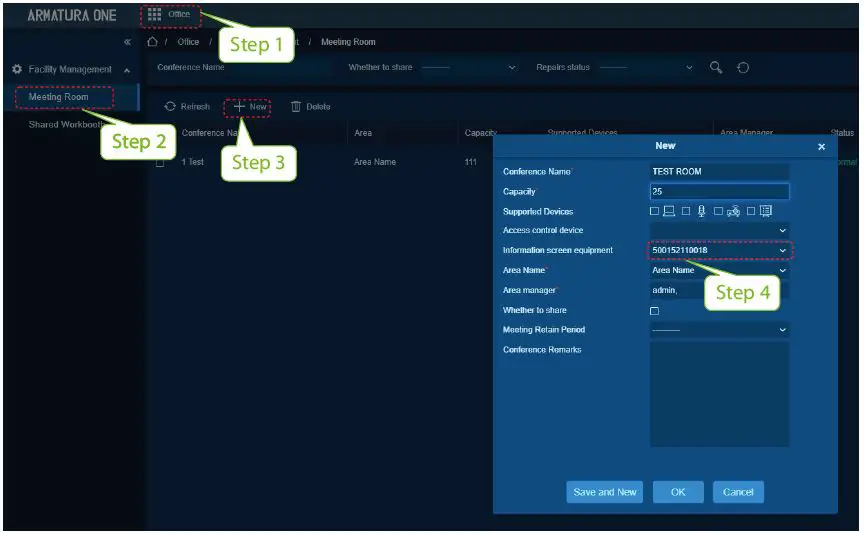Open Access control device dropdown
Screen dimensions: 864x534
[720, 230]
